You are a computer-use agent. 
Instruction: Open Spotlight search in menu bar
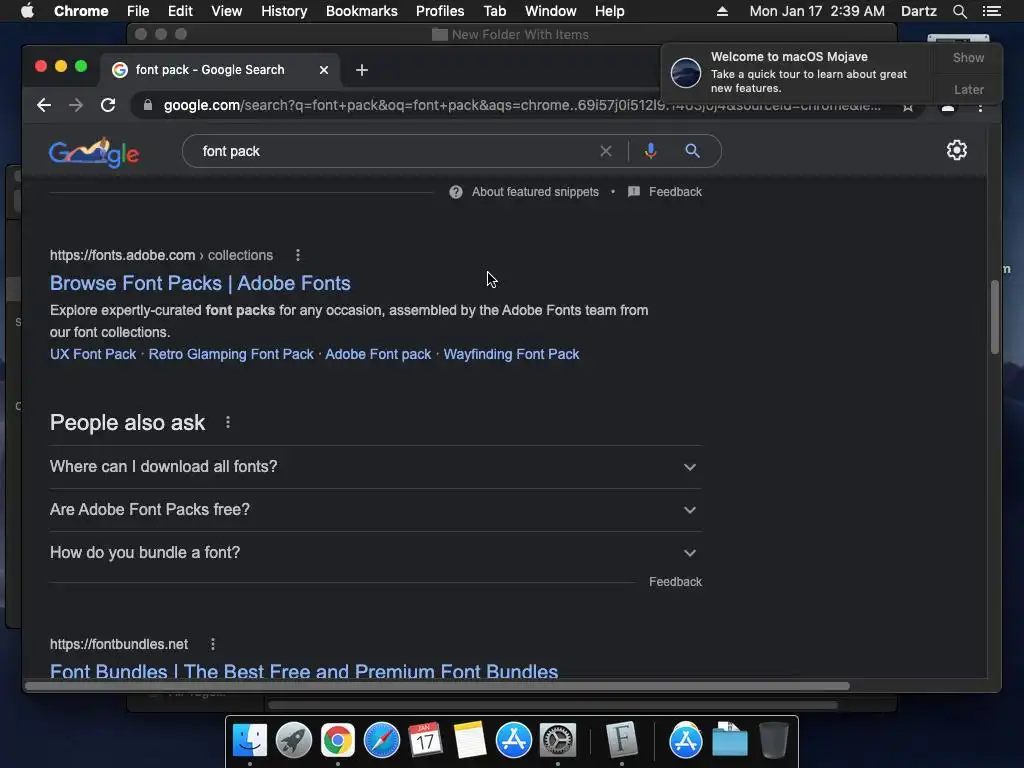coord(959,11)
